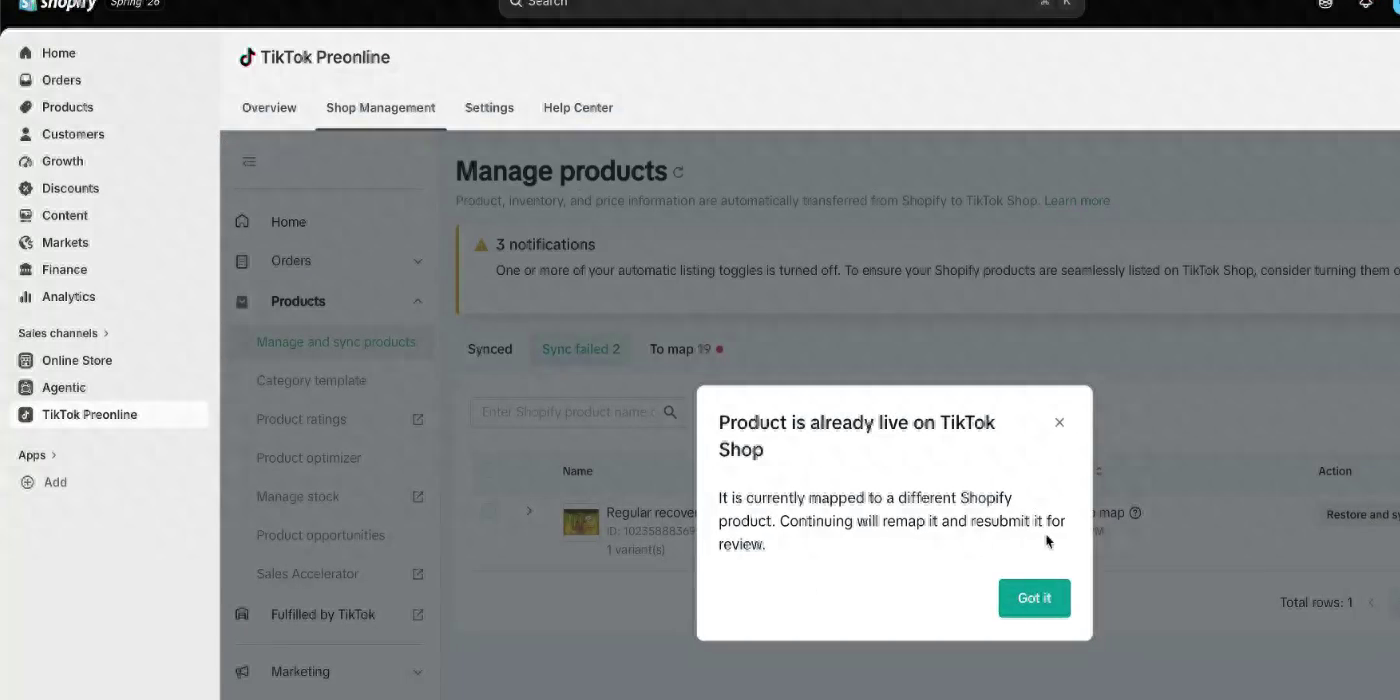1400x700 pixels.
Task: Expand the Sales channels list
Action: coord(63,333)
